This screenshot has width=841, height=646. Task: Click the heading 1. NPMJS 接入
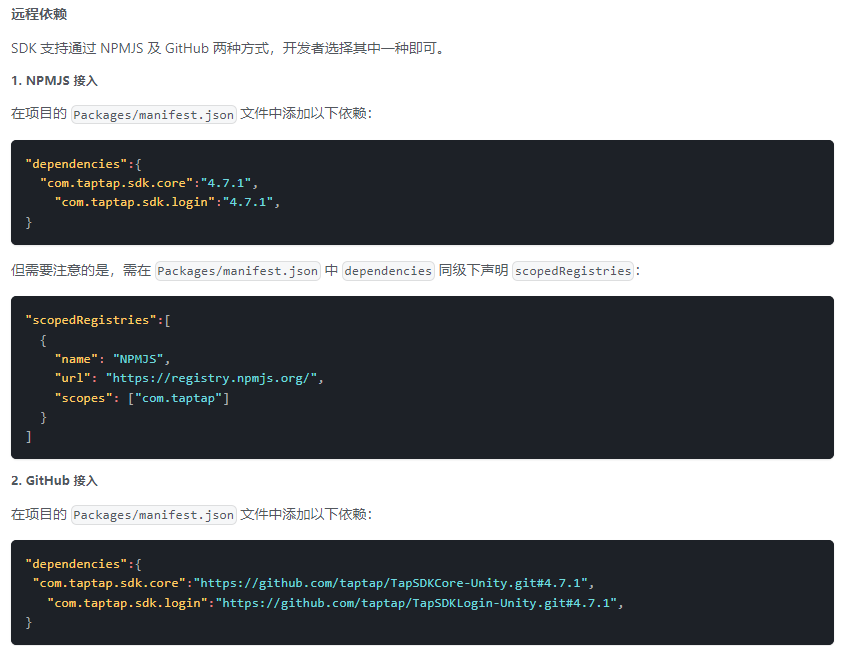[x=54, y=81]
